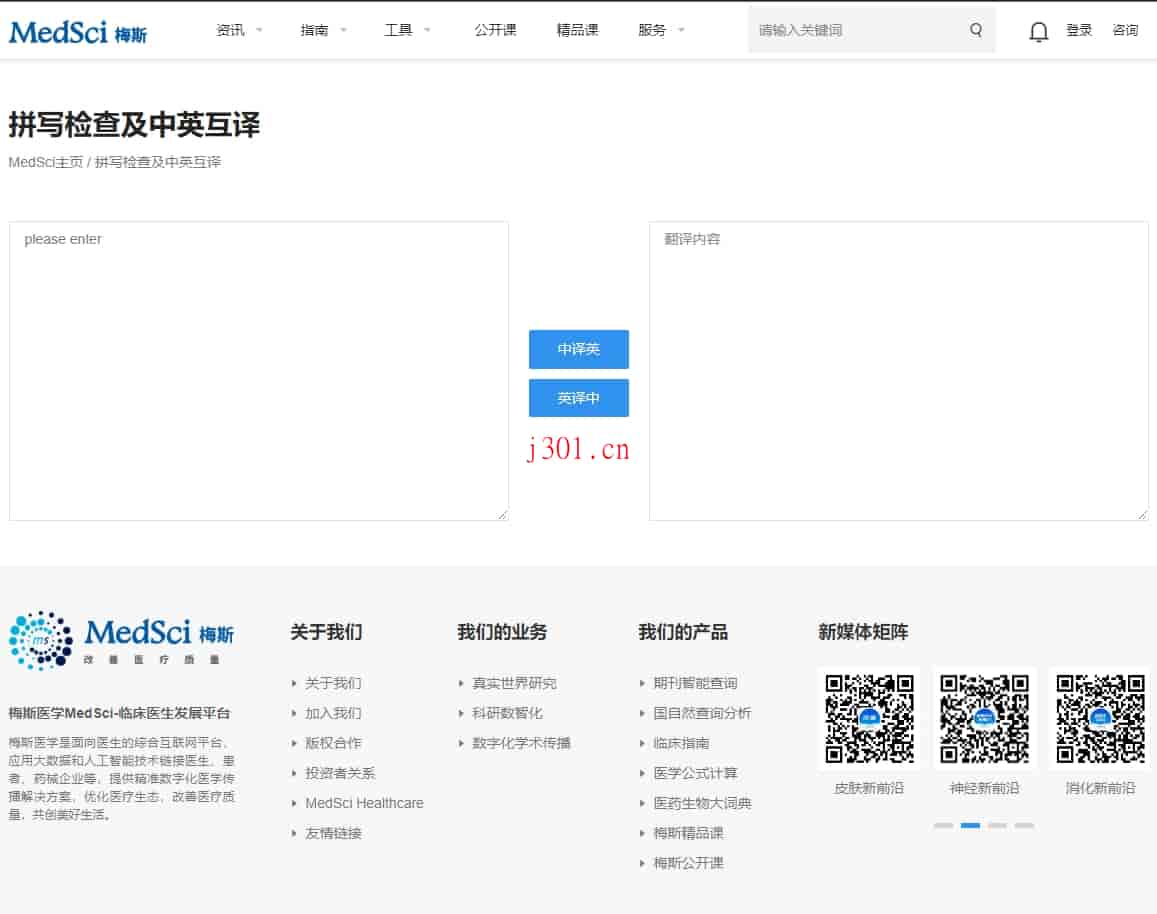Open the 神经新前沿 QR code
Viewport: 1157px width, 914px height.
click(984, 719)
